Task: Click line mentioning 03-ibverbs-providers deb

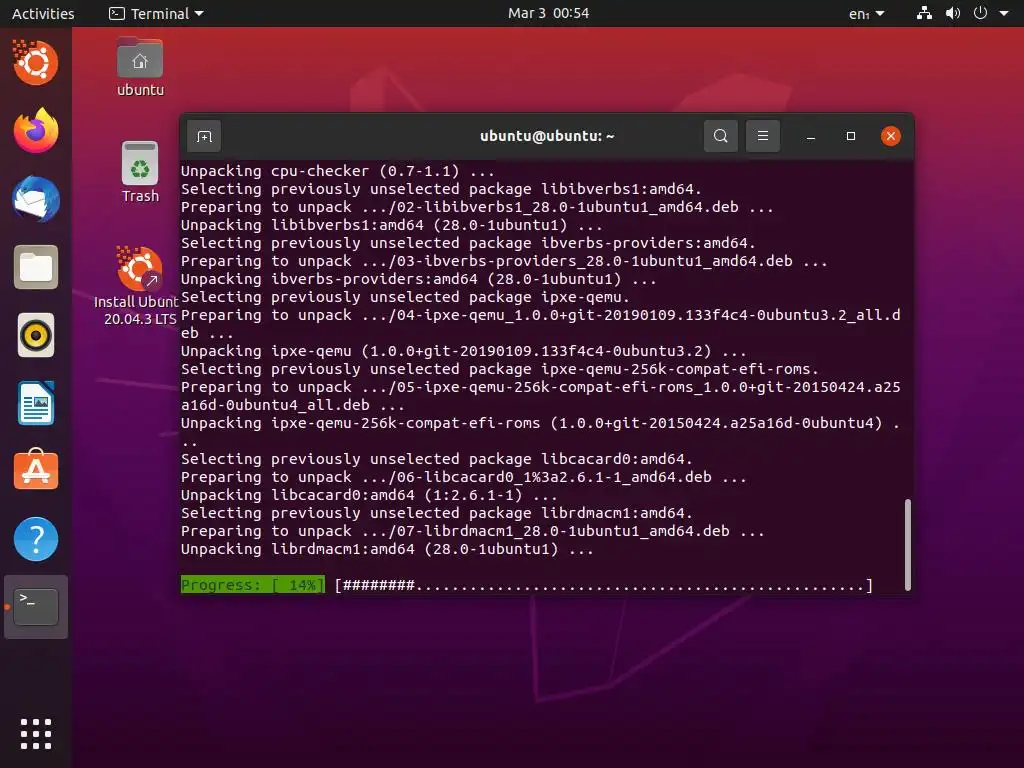Action: click(x=504, y=261)
